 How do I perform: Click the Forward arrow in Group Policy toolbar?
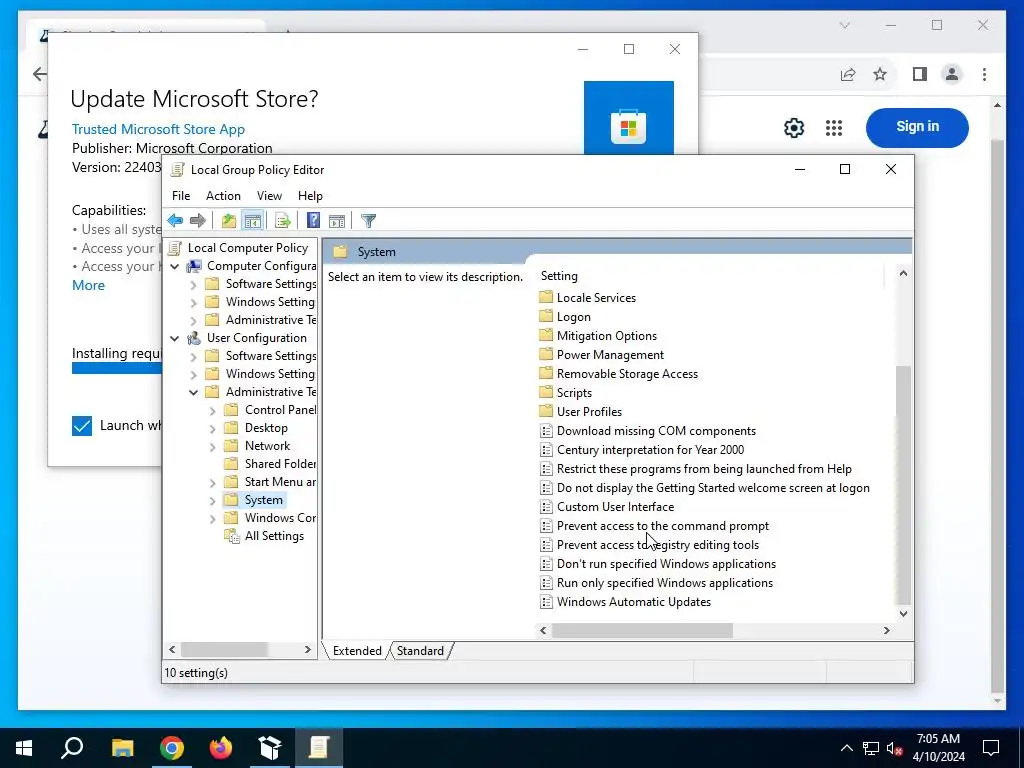197,221
